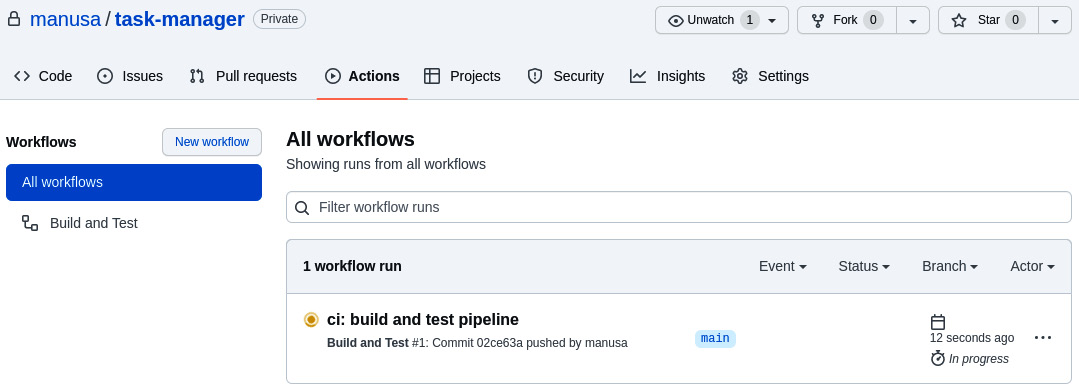Open the Branch filter dropdown
Viewport: 1079px width, 389px height.
(x=950, y=266)
